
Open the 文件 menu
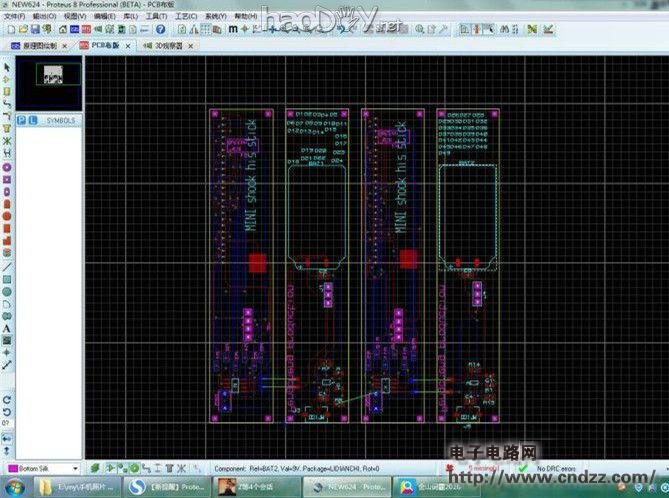click(x=13, y=17)
